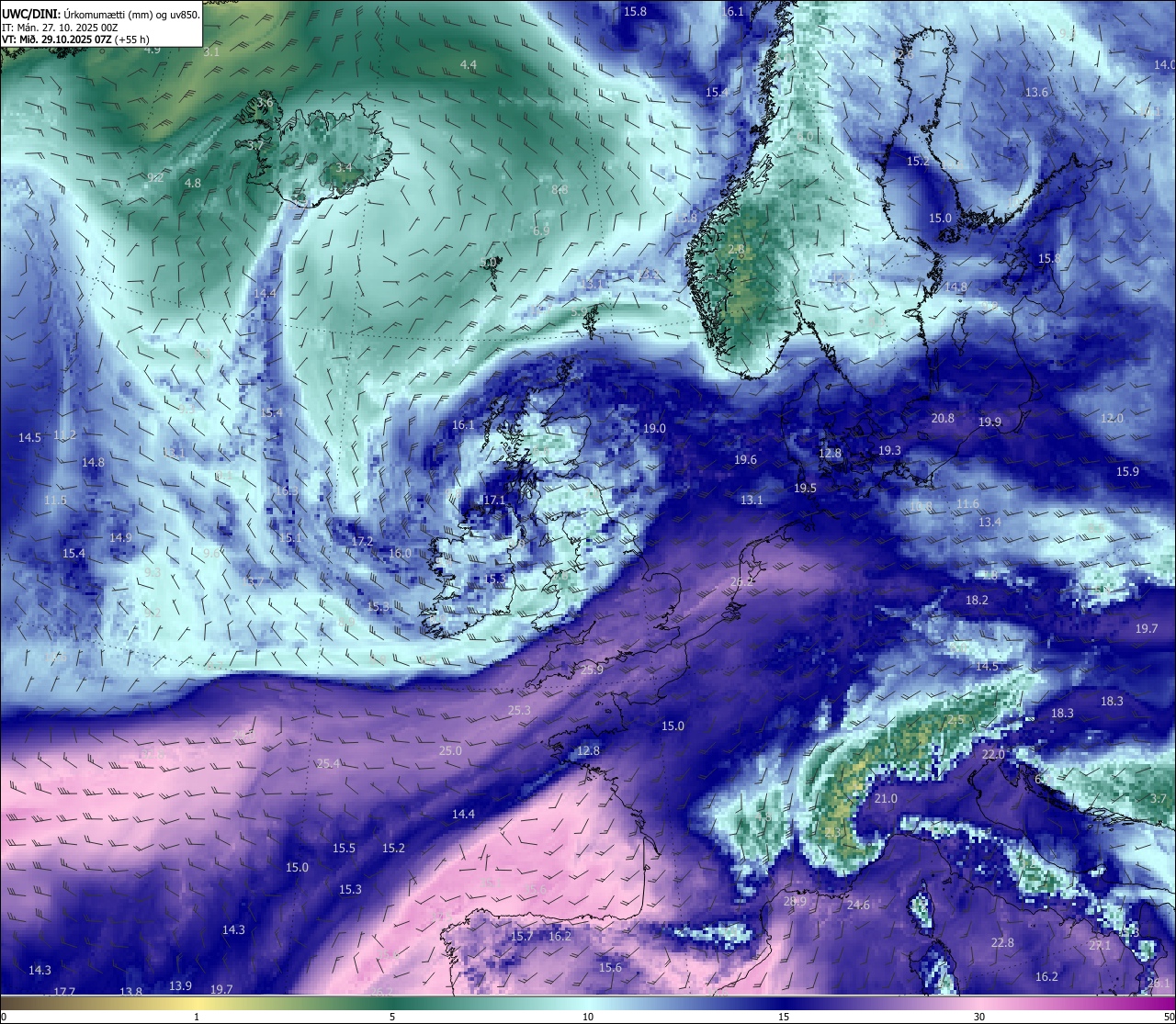Image resolution: width=1176 pixels, height=1024 pixels.
Task: Click the '15.9' map value
Action: [1127, 471]
